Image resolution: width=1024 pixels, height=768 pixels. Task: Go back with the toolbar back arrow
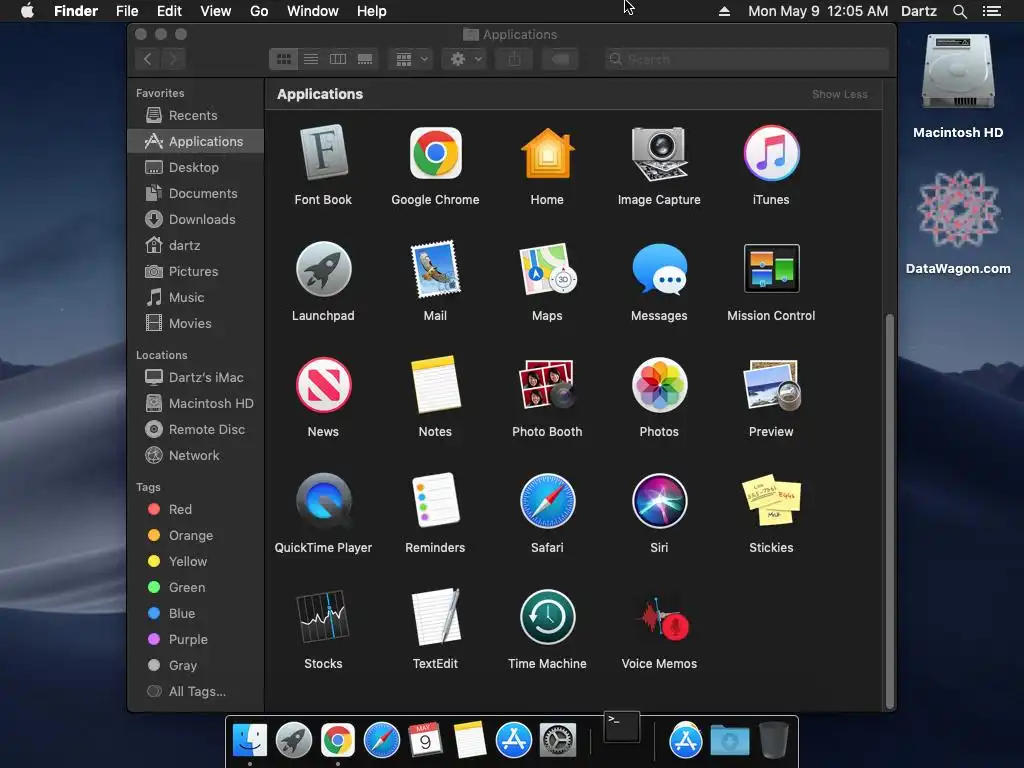pyautogui.click(x=148, y=59)
